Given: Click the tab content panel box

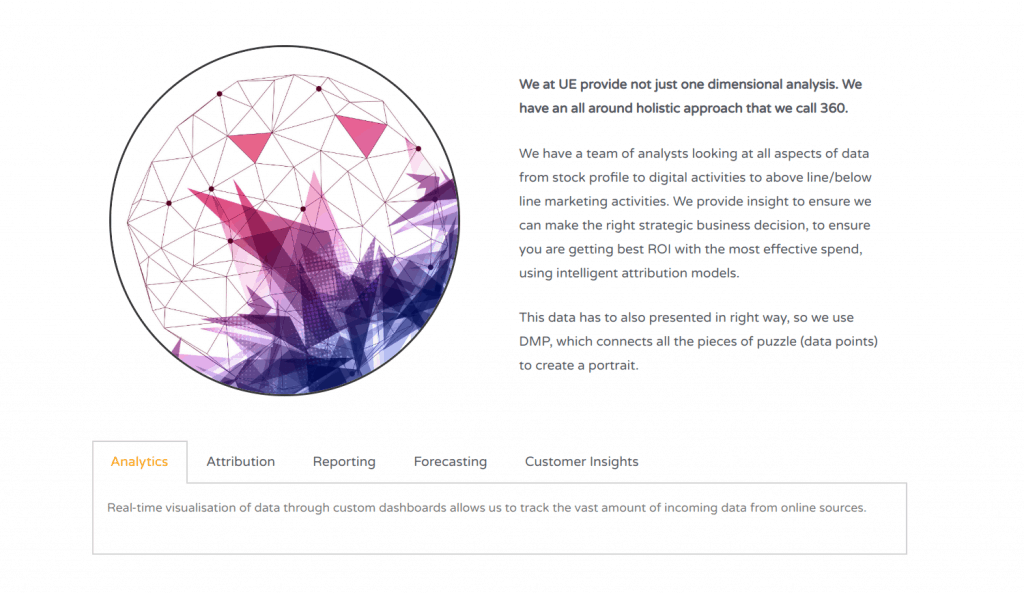Looking at the screenshot, I should (500, 519).
